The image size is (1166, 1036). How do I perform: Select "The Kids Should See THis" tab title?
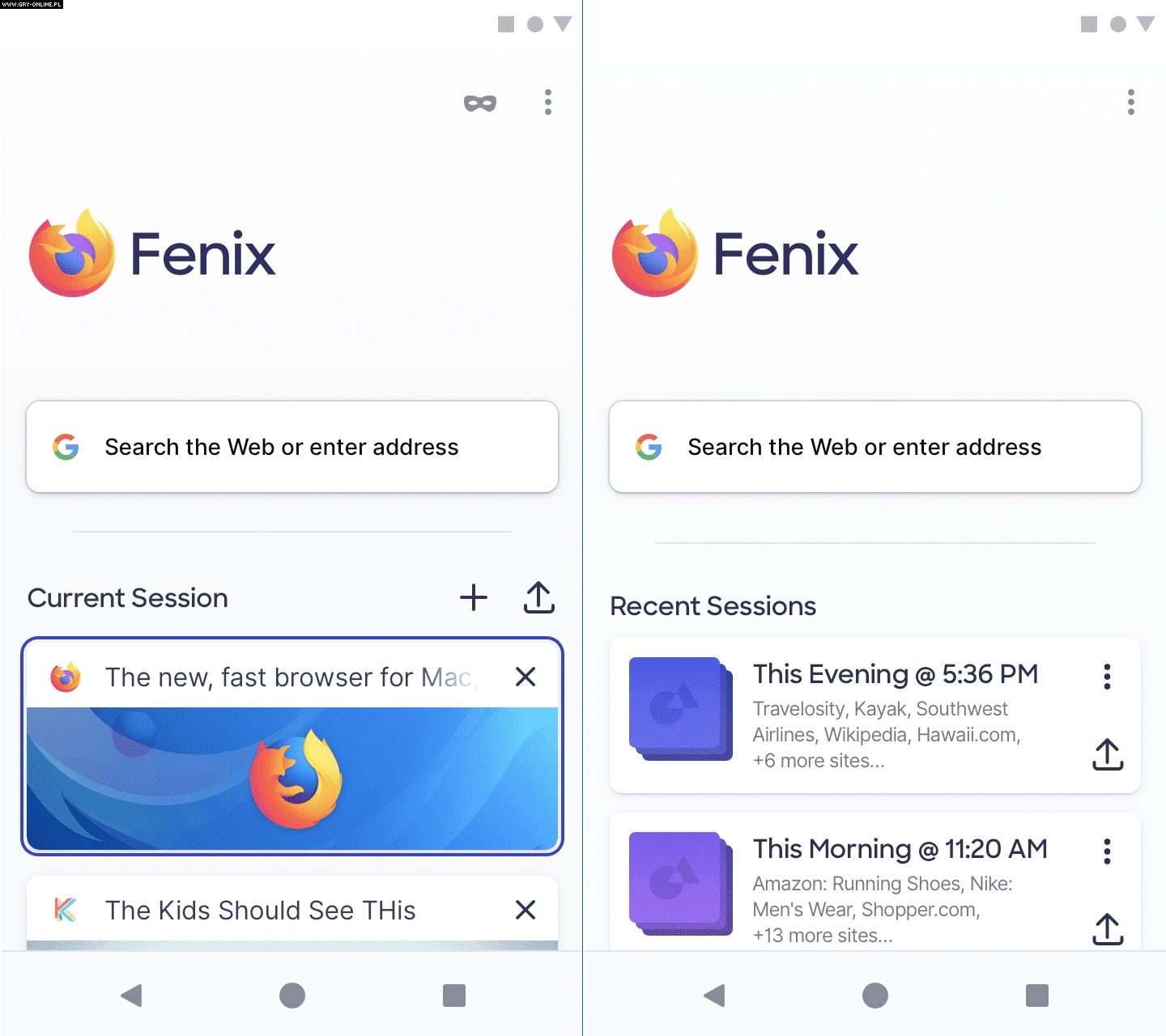point(260,911)
